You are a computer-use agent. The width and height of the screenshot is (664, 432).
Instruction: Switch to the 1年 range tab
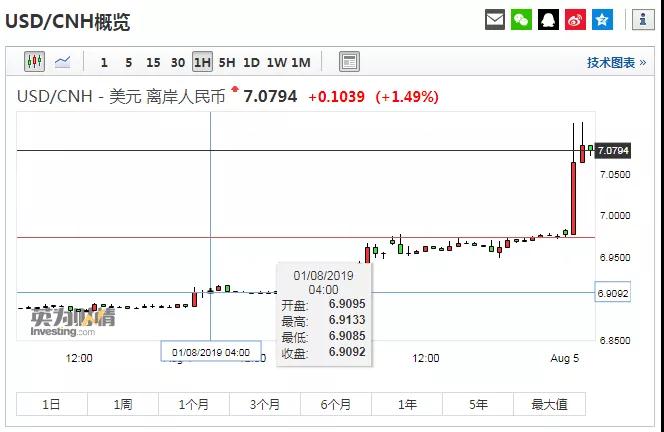pos(407,404)
